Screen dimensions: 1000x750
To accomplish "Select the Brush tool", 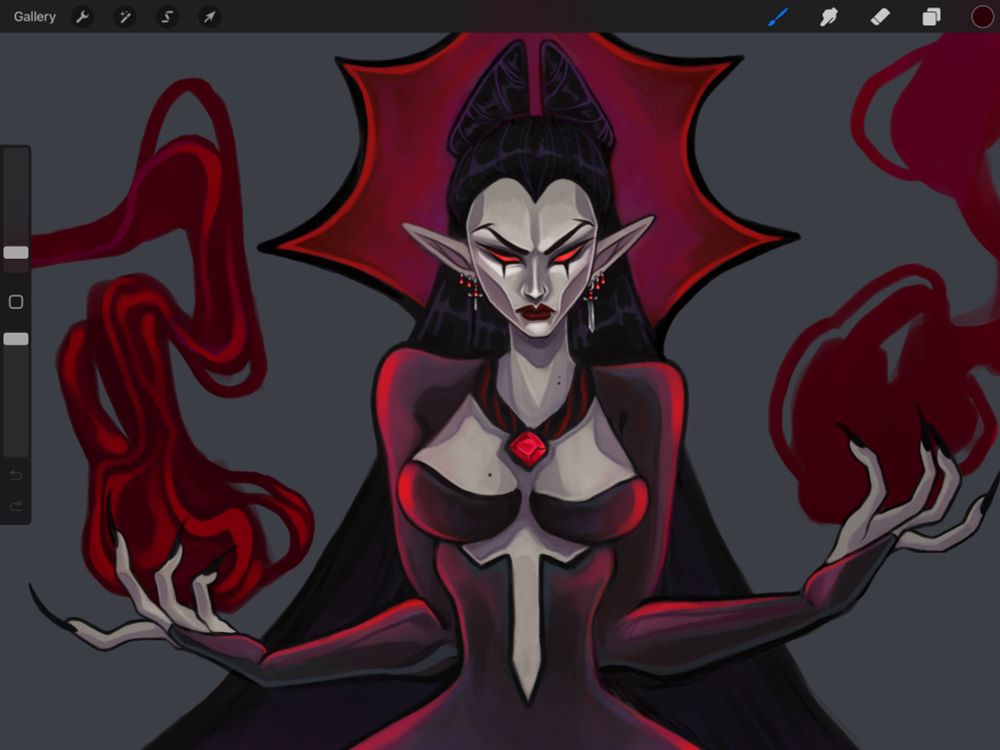I will 778,17.
